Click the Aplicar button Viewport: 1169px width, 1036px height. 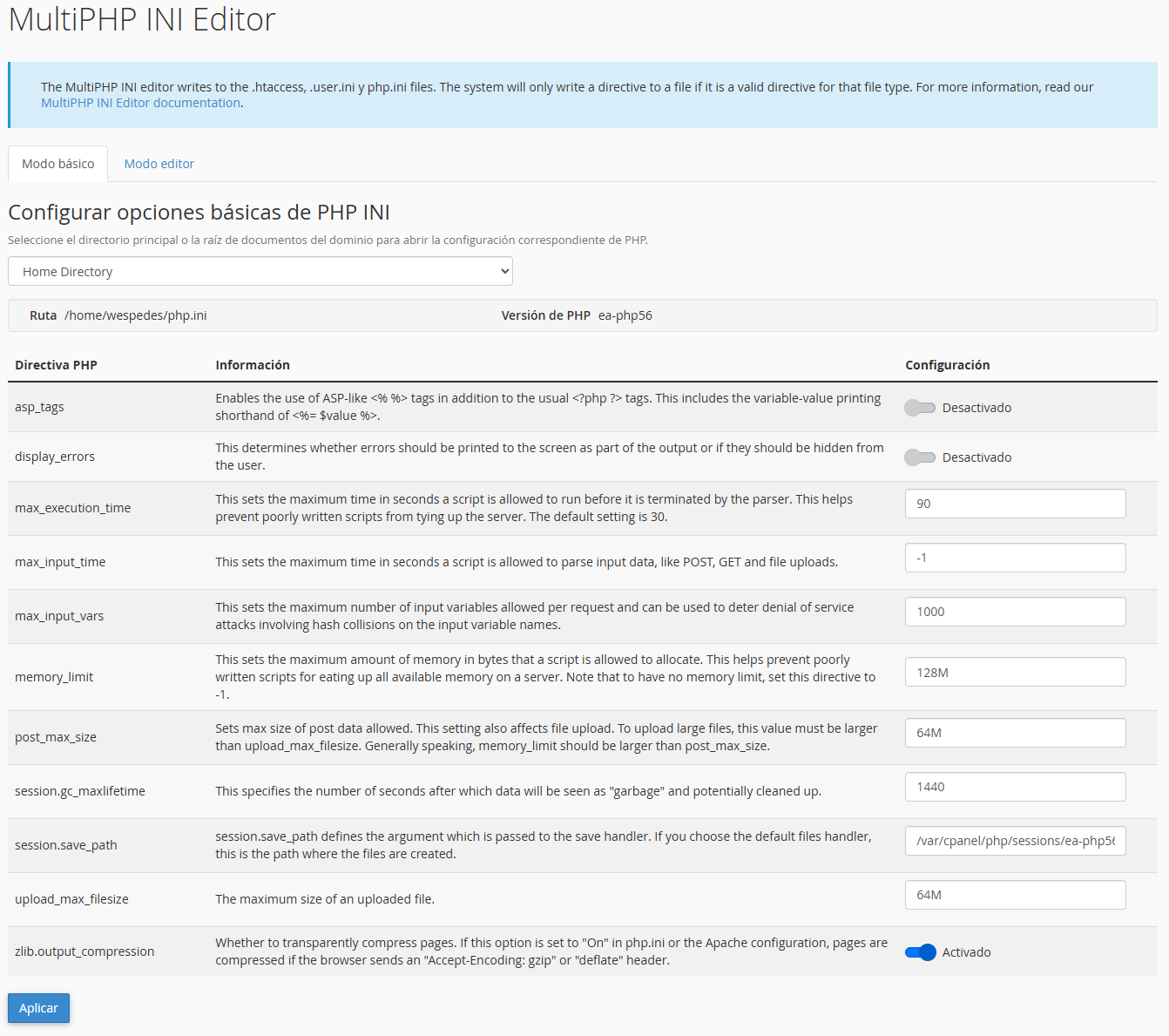38,1008
